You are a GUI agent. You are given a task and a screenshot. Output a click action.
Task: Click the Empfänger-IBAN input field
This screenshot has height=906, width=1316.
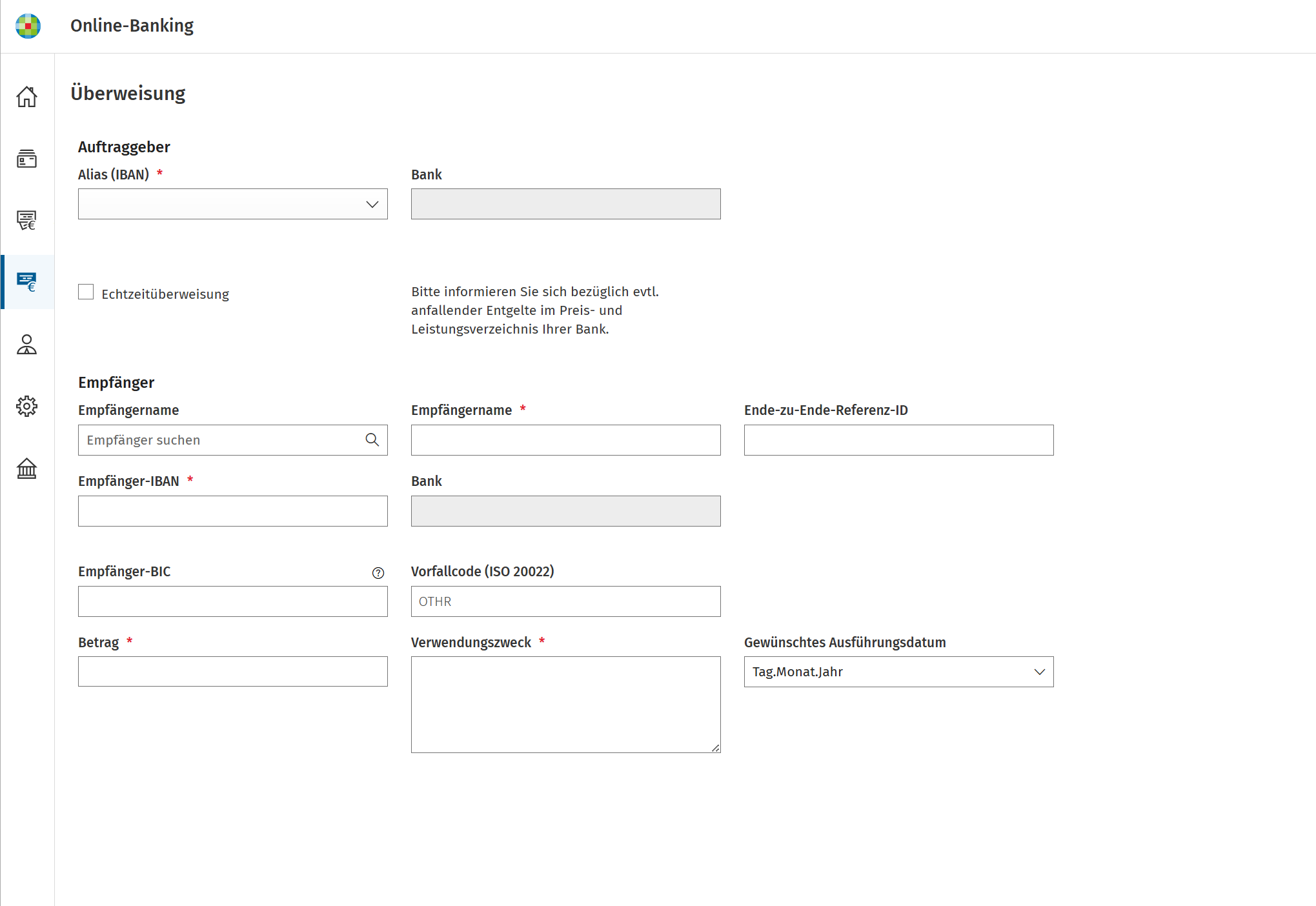(233, 511)
